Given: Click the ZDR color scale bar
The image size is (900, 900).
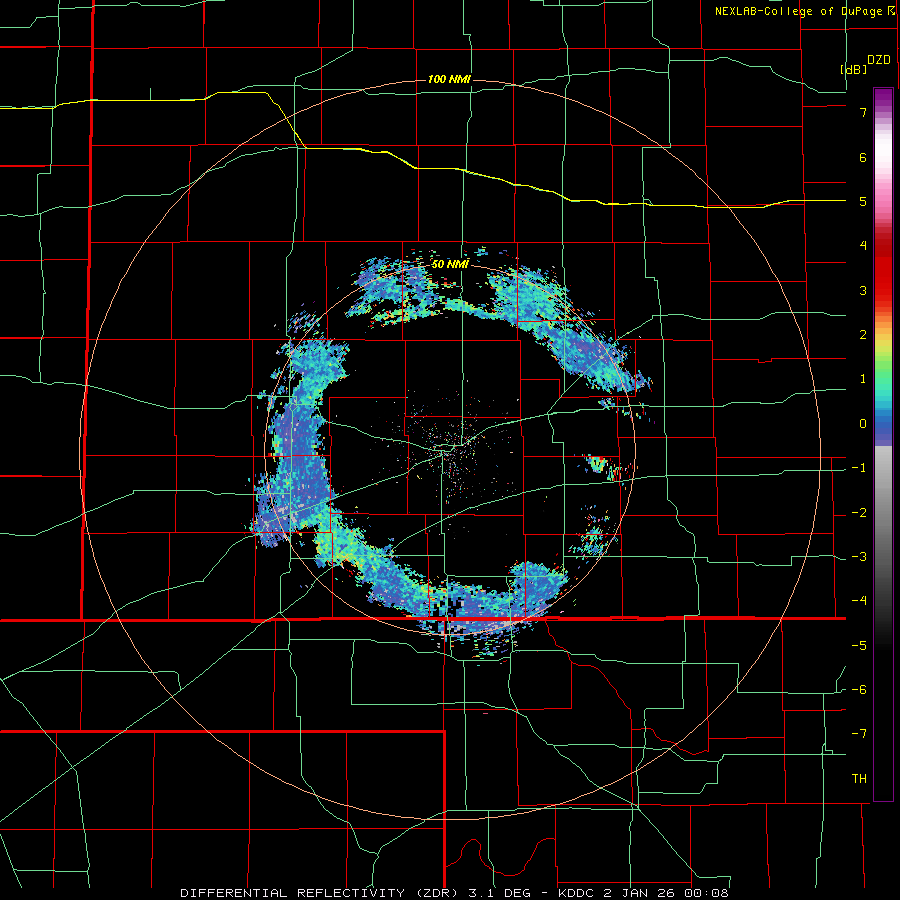Looking at the screenshot, I should [883, 444].
